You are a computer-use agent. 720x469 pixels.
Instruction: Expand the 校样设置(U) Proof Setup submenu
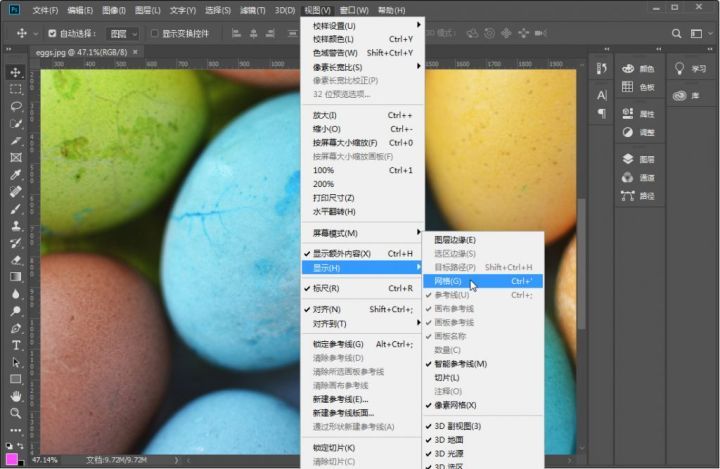coord(363,26)
